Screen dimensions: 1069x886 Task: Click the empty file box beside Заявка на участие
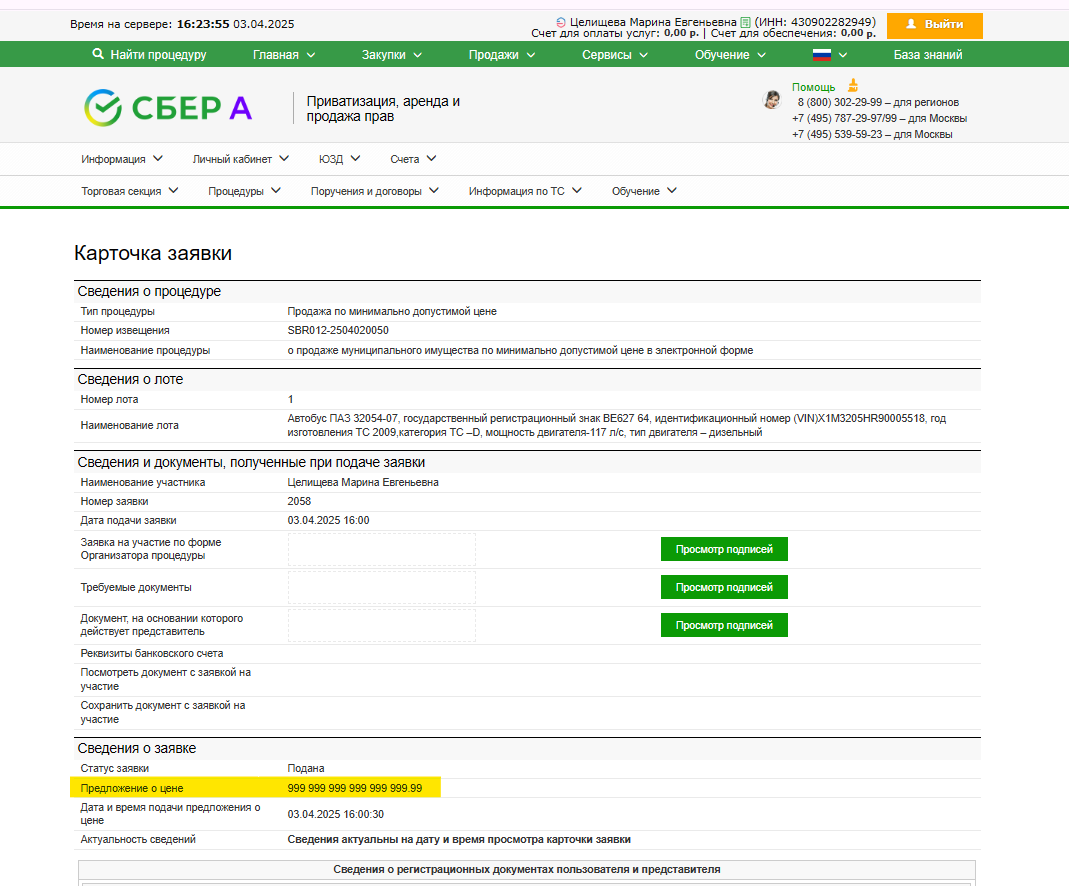point(382,549)
